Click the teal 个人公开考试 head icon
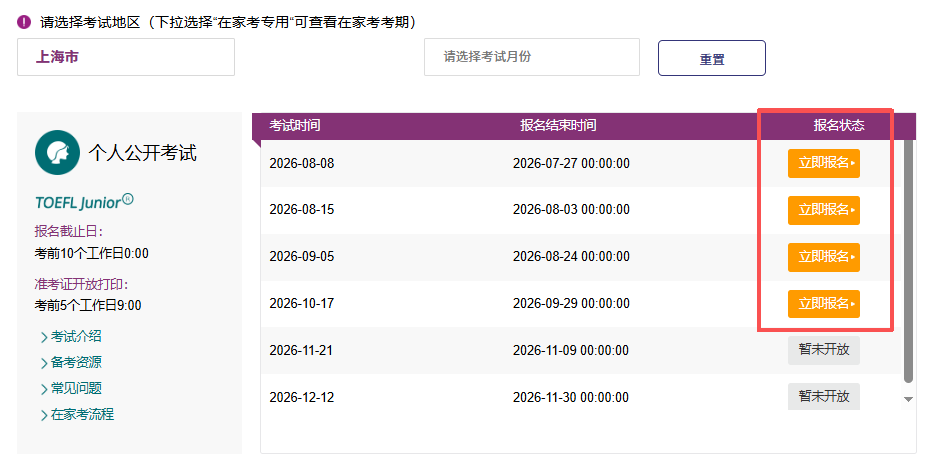The height and width of the screenshot is (468, 947). (x=57, y=153)
